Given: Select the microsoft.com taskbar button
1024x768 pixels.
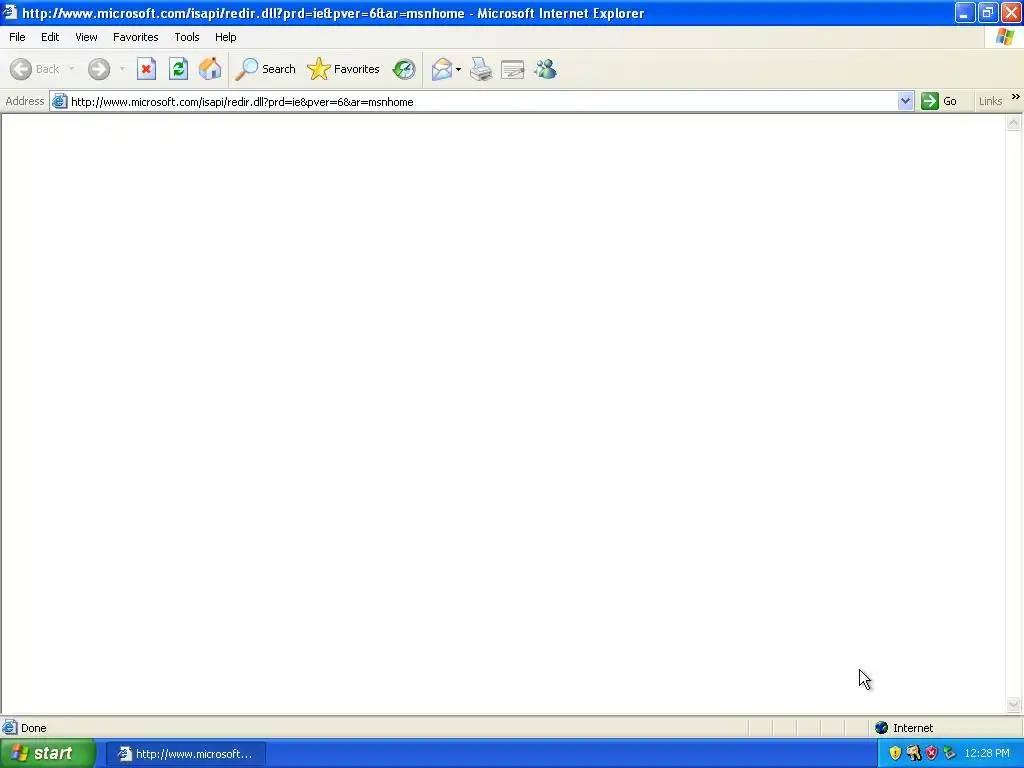Looking at the screenshot, I should click(186, 754).
